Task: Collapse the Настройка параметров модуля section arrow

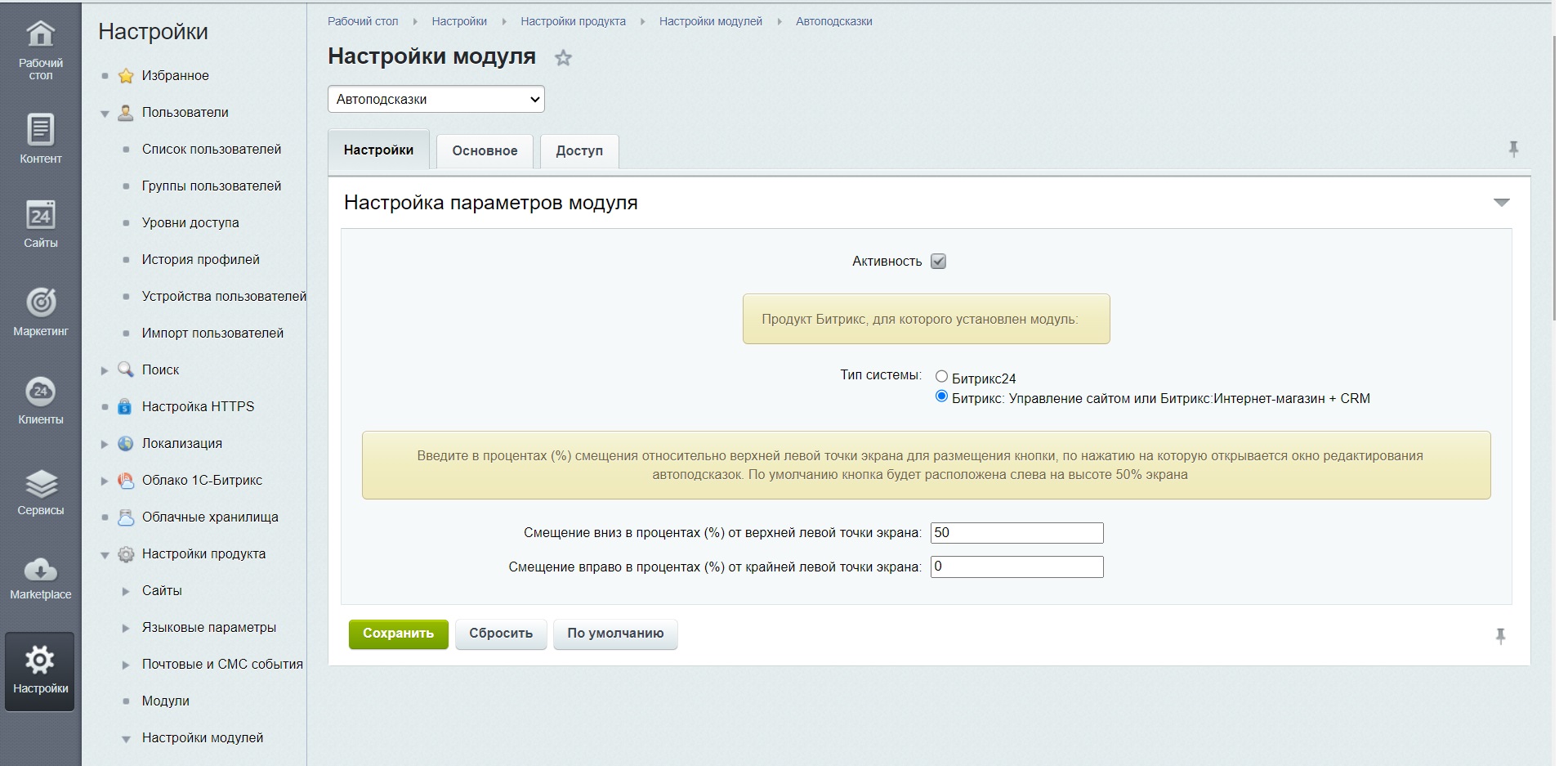Action: pyautogui.click(x=1501, y=203)
